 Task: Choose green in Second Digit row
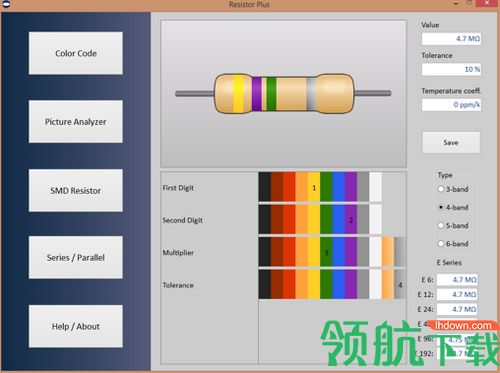[326, 219]
